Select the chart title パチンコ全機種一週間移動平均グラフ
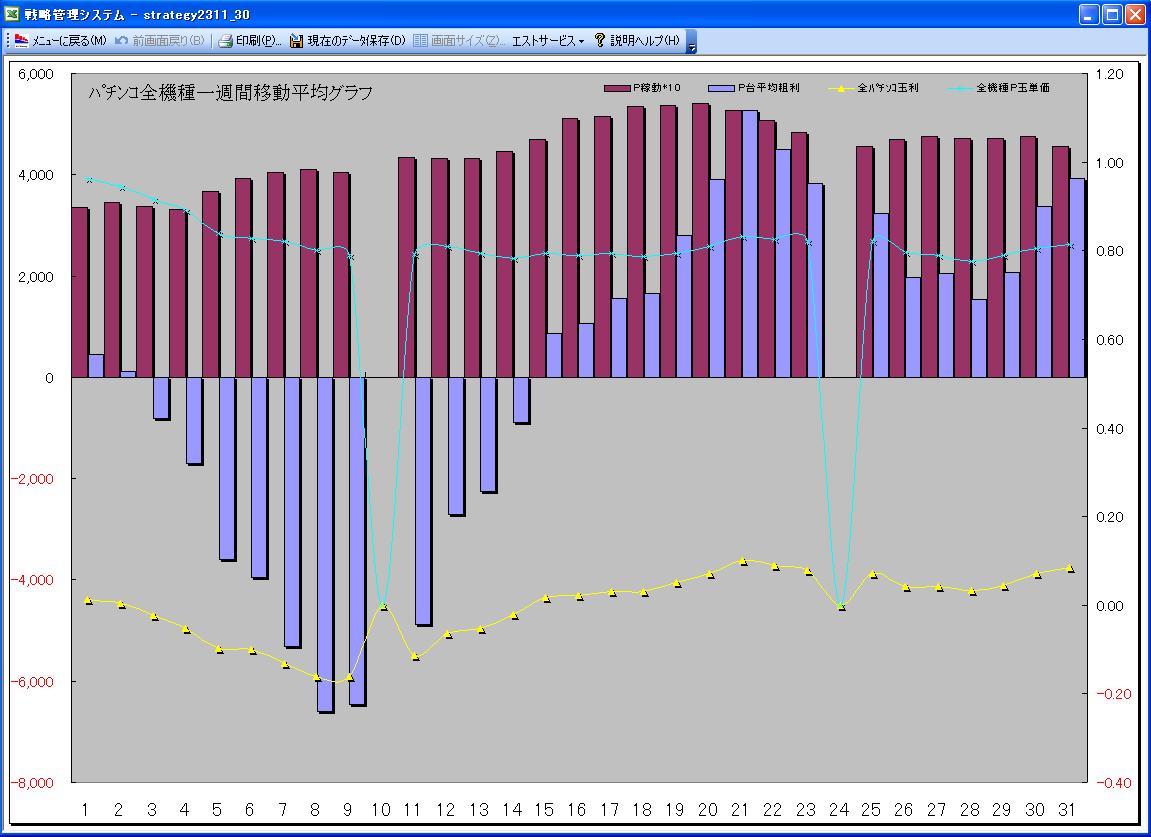The image size is (1151, 837). (x=230, y=93)
